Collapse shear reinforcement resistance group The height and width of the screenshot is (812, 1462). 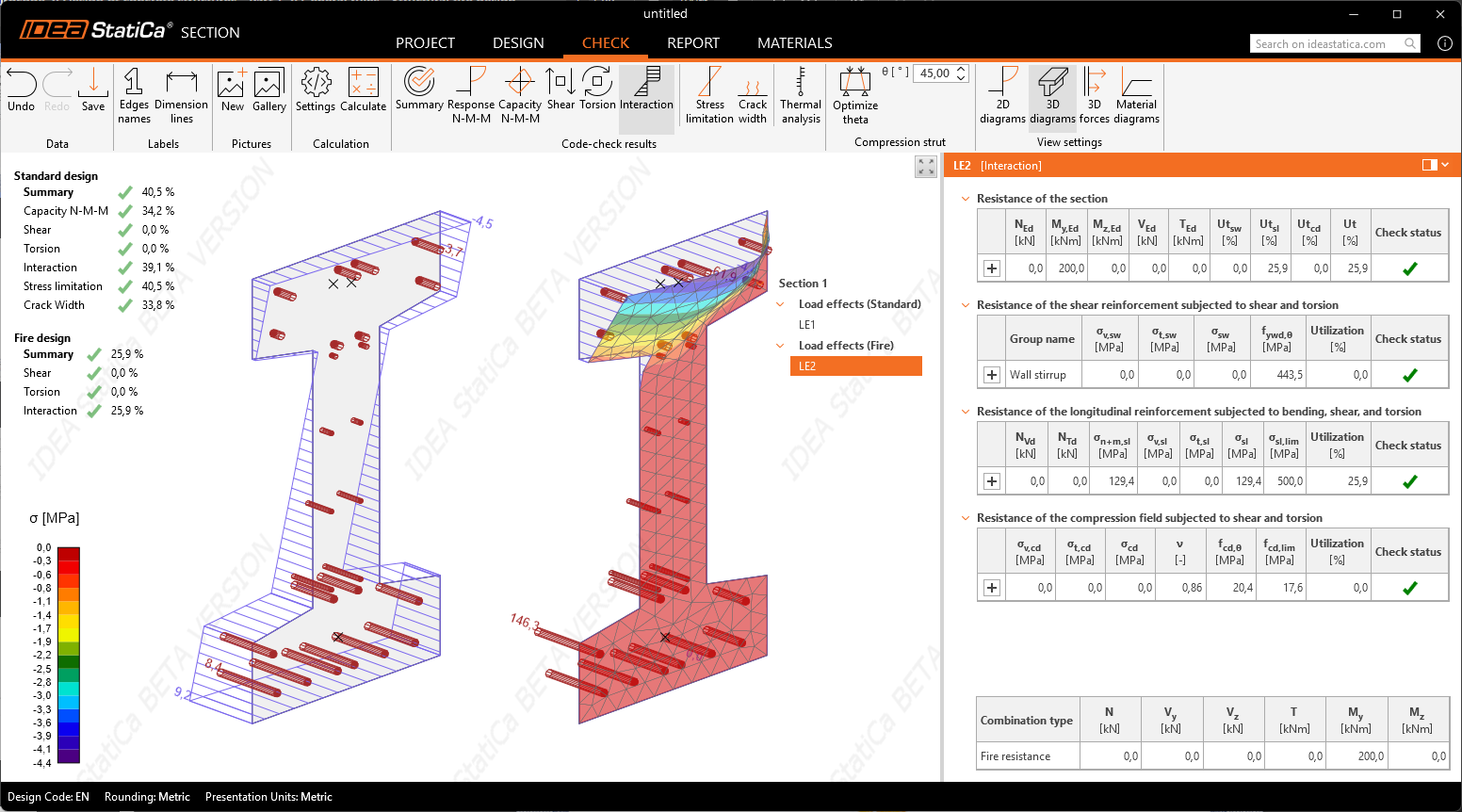point(966,305)
